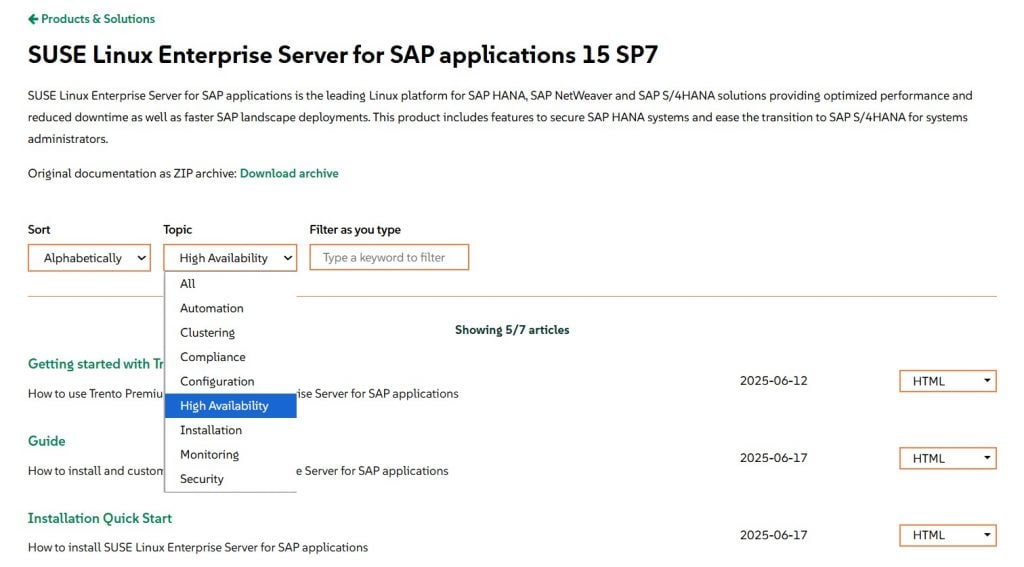Select Installation topic option
1024x567 pixels.
(x=231, y=430)
